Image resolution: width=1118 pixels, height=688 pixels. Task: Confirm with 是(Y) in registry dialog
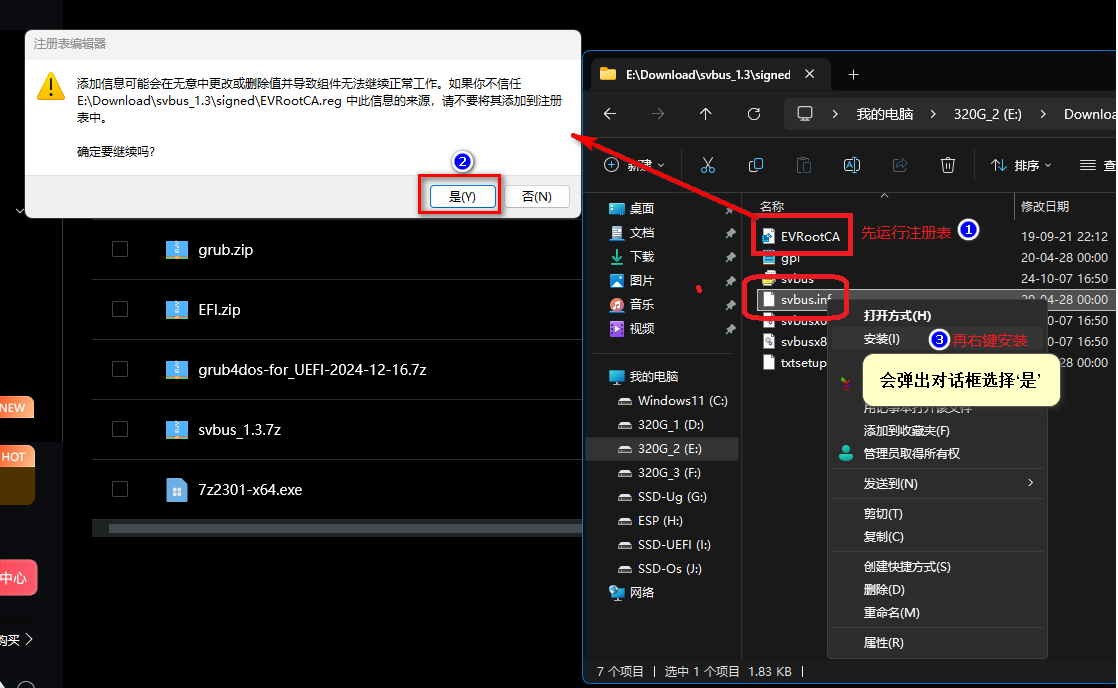(462, 196)
